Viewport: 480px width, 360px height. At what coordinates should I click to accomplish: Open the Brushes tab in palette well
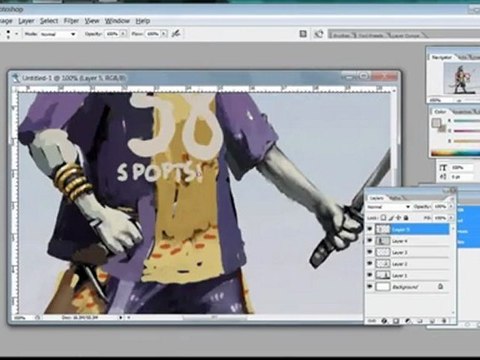click(341, 35)
